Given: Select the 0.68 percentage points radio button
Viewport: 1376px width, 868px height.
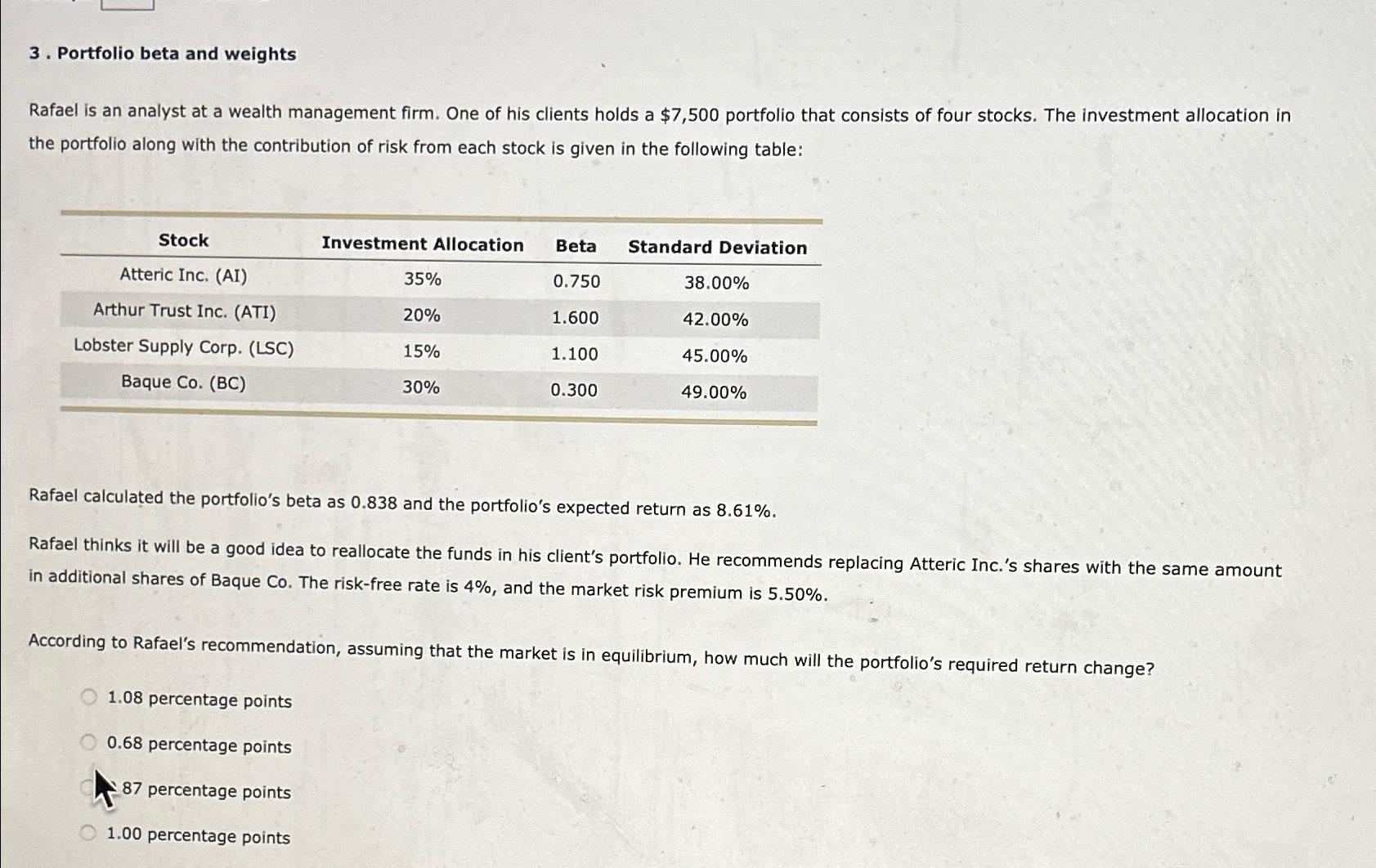Looking at the screenshot, I should click(x=87, y=740).
